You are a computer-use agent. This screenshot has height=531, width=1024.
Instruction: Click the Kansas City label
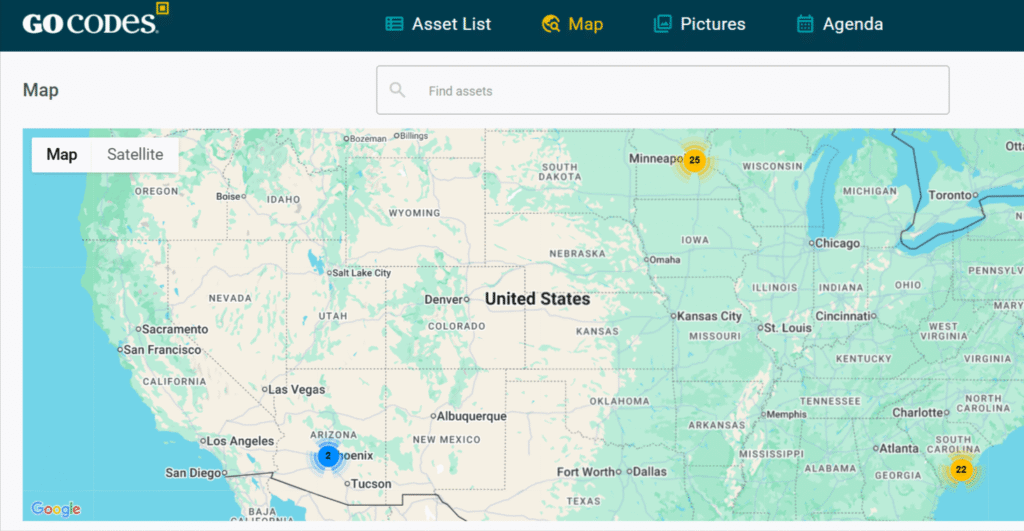pos(709,316)
